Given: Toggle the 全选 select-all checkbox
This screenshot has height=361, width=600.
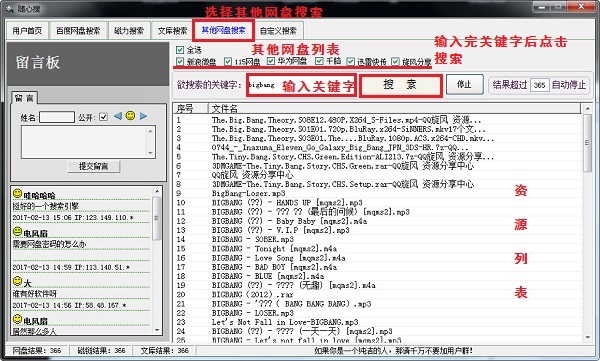Looking at the screenshot, I should [x=180, y=50].
